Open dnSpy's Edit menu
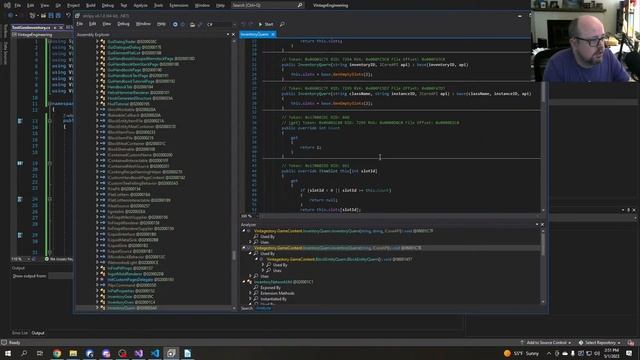The height and width of the screenshot is (360, 640). (x=93, y=24)
